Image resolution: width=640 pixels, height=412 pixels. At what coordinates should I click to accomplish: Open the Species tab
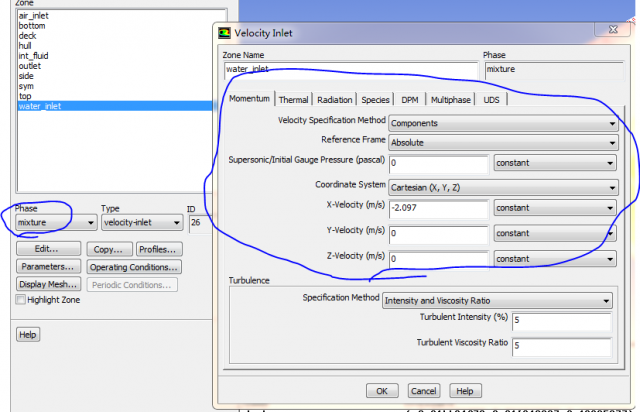(x=375, y=100)
